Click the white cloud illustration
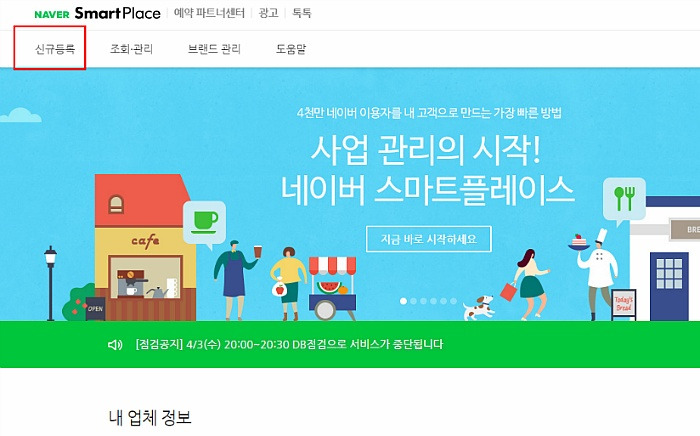 click(x=21, y=115)
